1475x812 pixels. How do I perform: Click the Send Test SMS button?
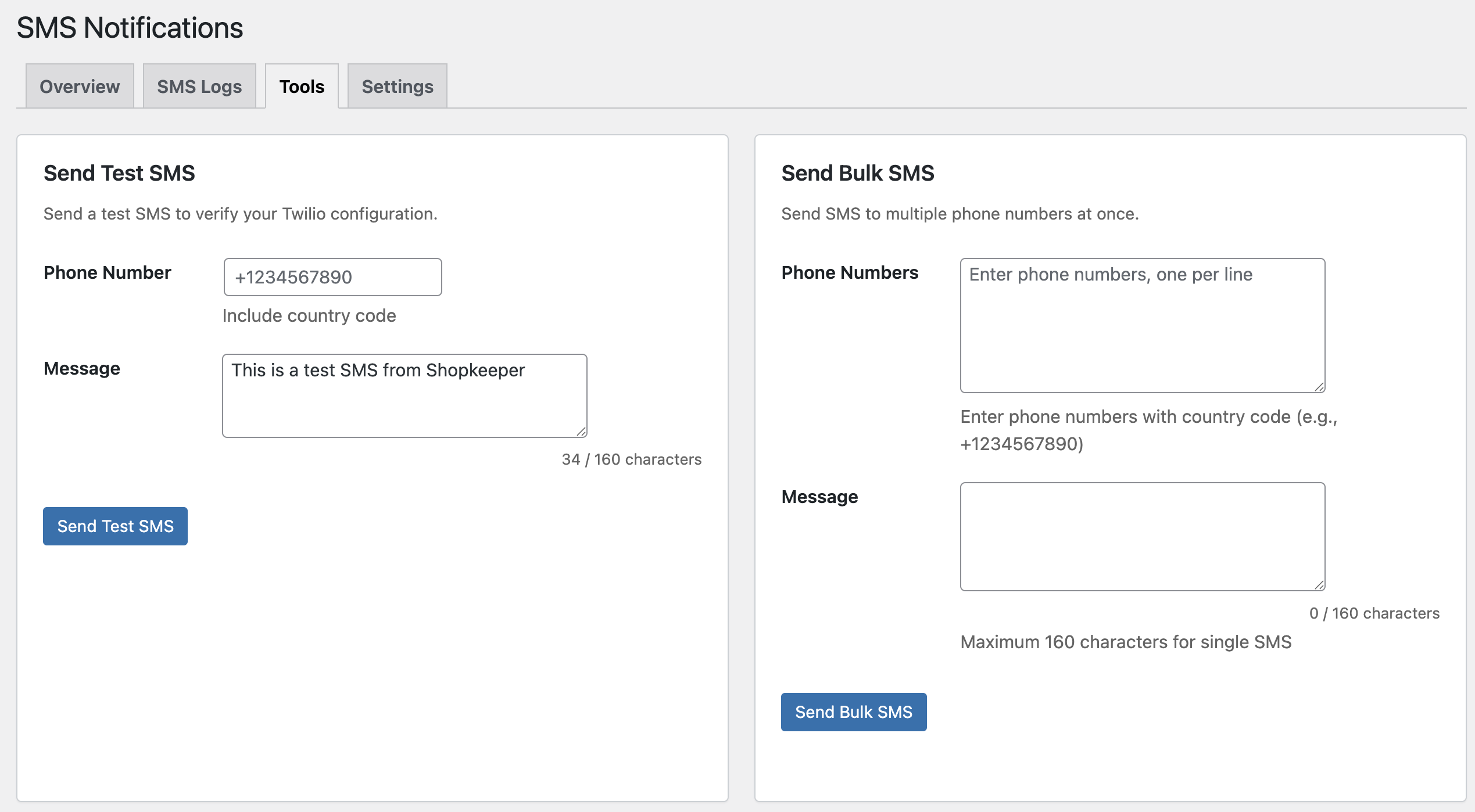115,526
